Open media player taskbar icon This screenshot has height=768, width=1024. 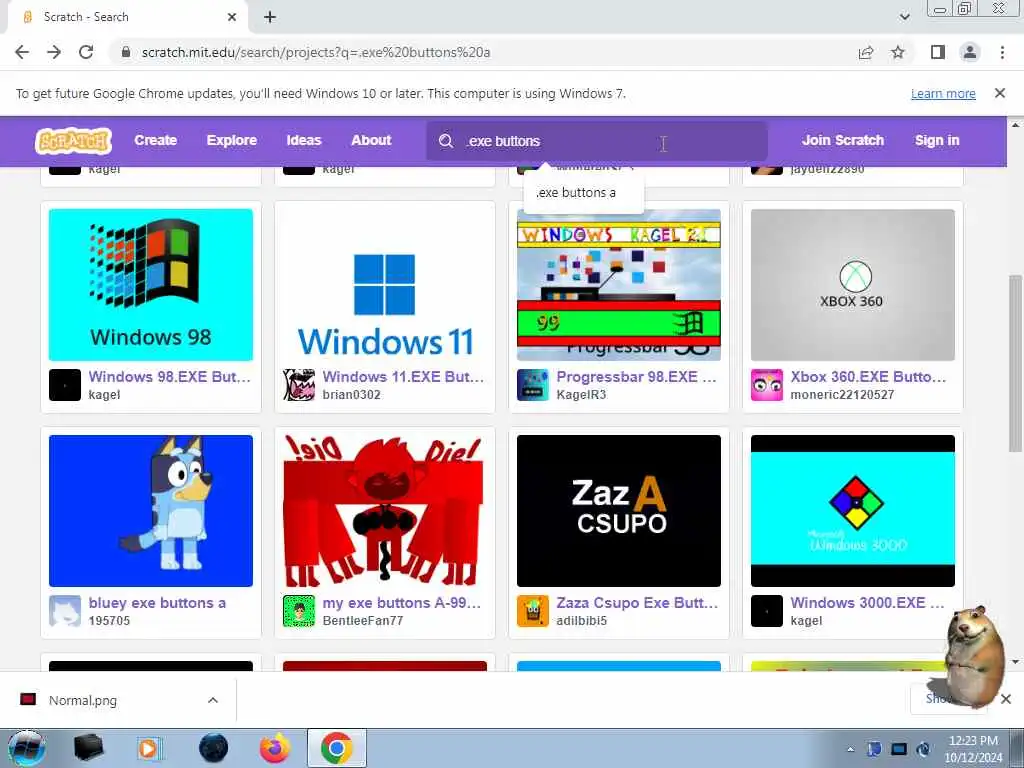pos(150,748)
